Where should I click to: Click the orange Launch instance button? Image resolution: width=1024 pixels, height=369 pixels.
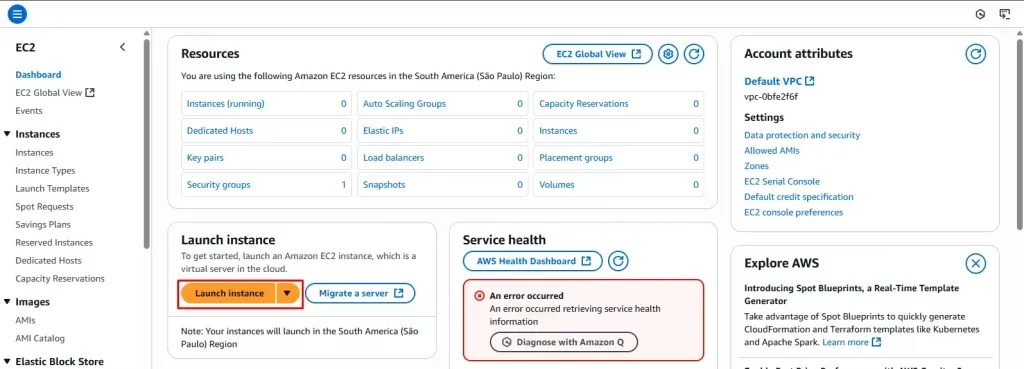point(229,294)
